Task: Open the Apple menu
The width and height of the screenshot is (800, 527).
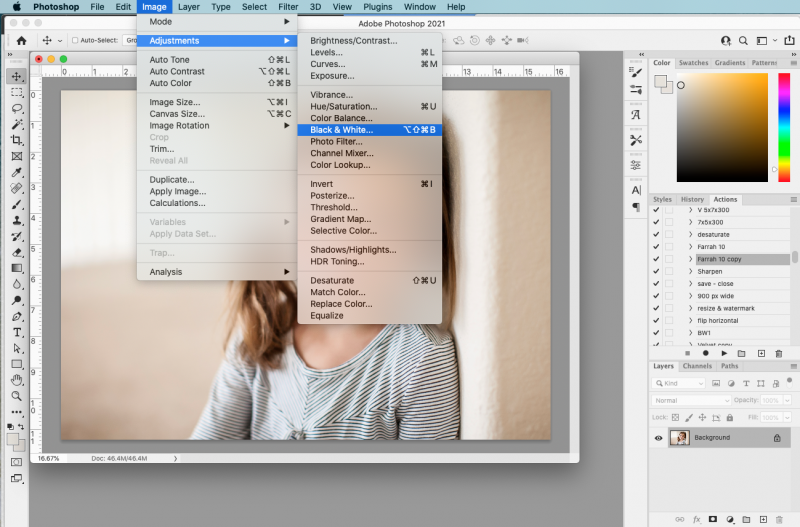Action: click(16, 7)
